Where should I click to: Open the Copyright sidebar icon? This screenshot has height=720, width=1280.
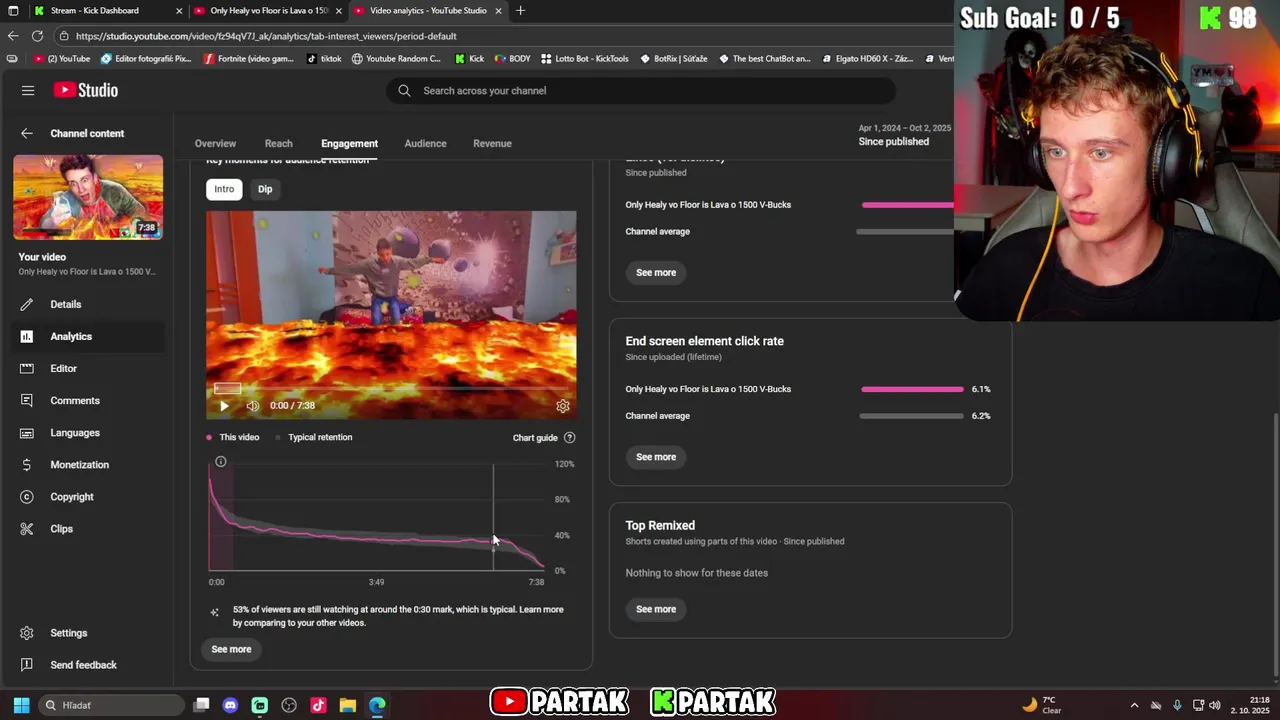[27, 496]
